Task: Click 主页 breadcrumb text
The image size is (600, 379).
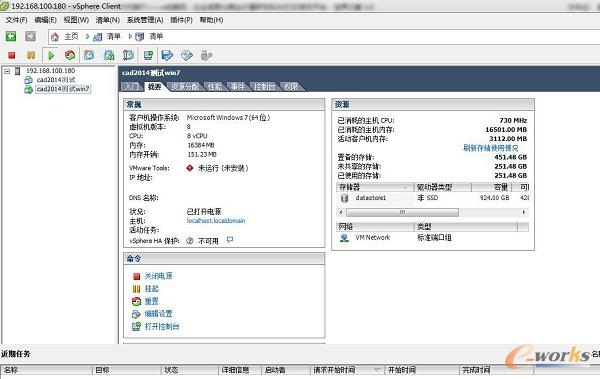Action: [x=71, y=37]
